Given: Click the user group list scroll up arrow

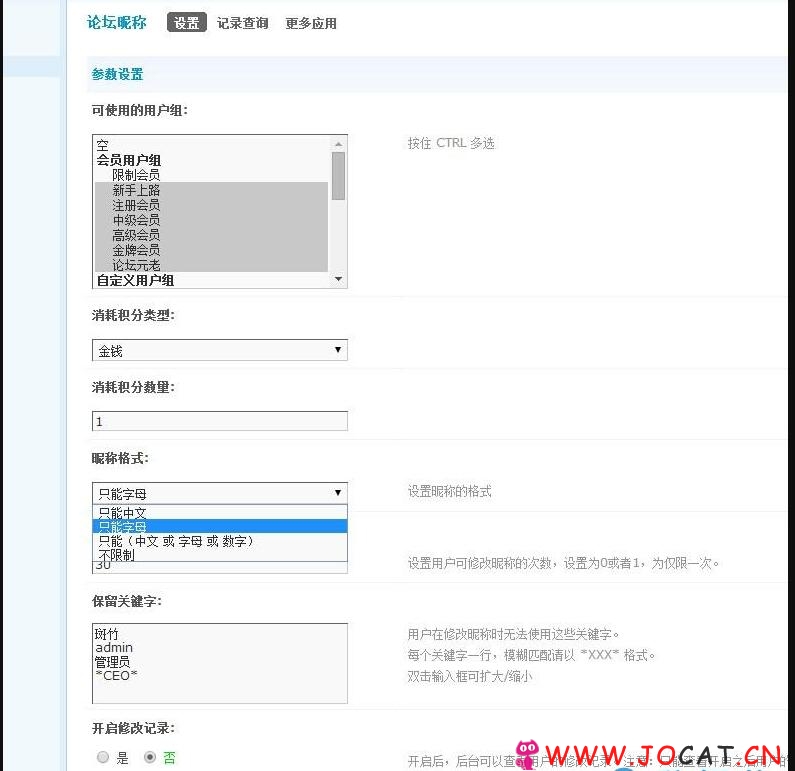Looking at the screenshot, I should point(338,144).
